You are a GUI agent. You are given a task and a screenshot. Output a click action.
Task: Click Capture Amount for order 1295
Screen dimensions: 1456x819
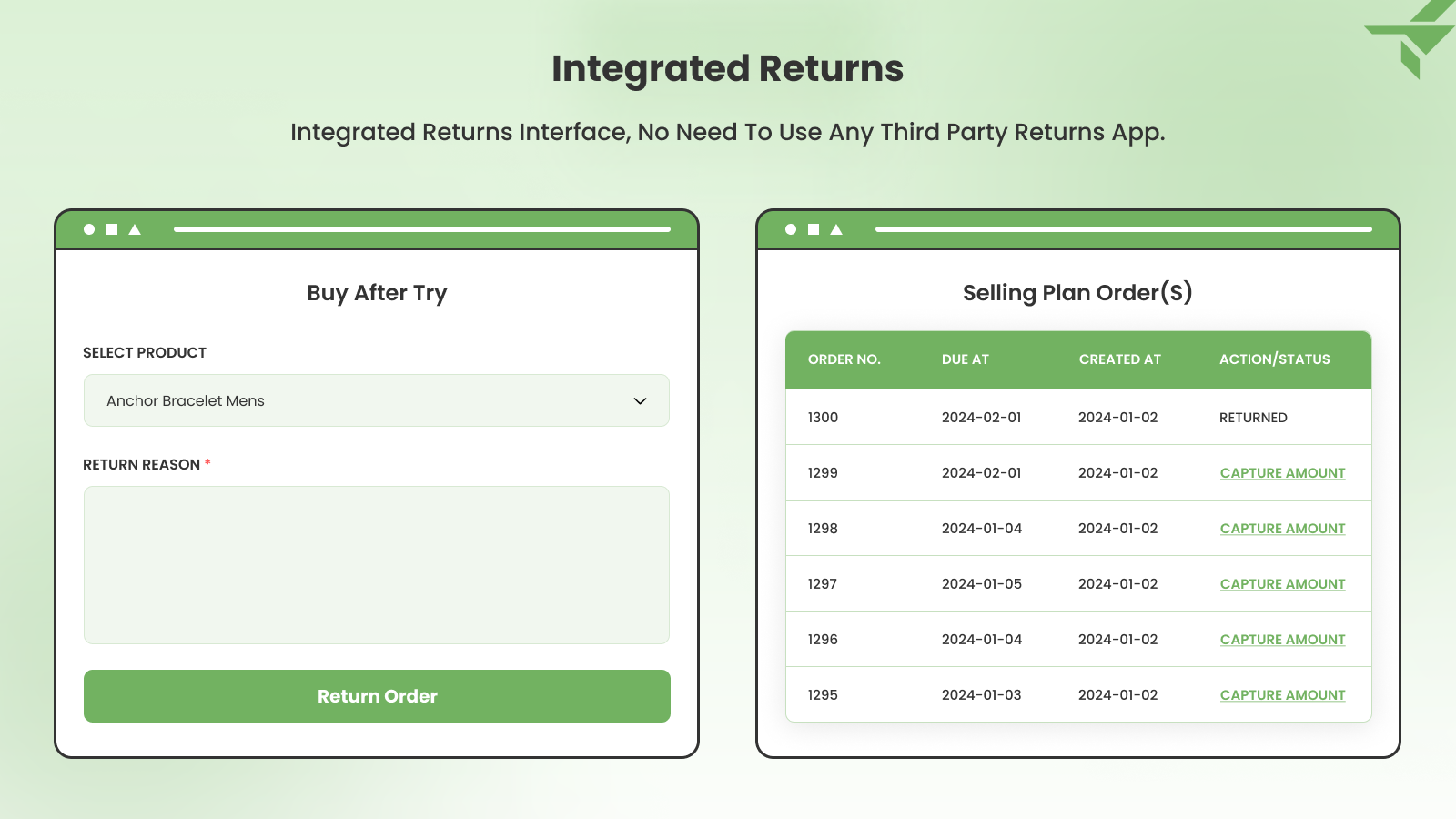tap(1282, 694)
